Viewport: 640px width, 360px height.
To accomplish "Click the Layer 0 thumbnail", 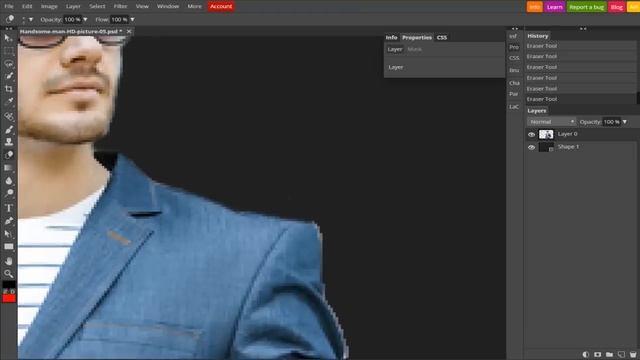I will 546,134.
